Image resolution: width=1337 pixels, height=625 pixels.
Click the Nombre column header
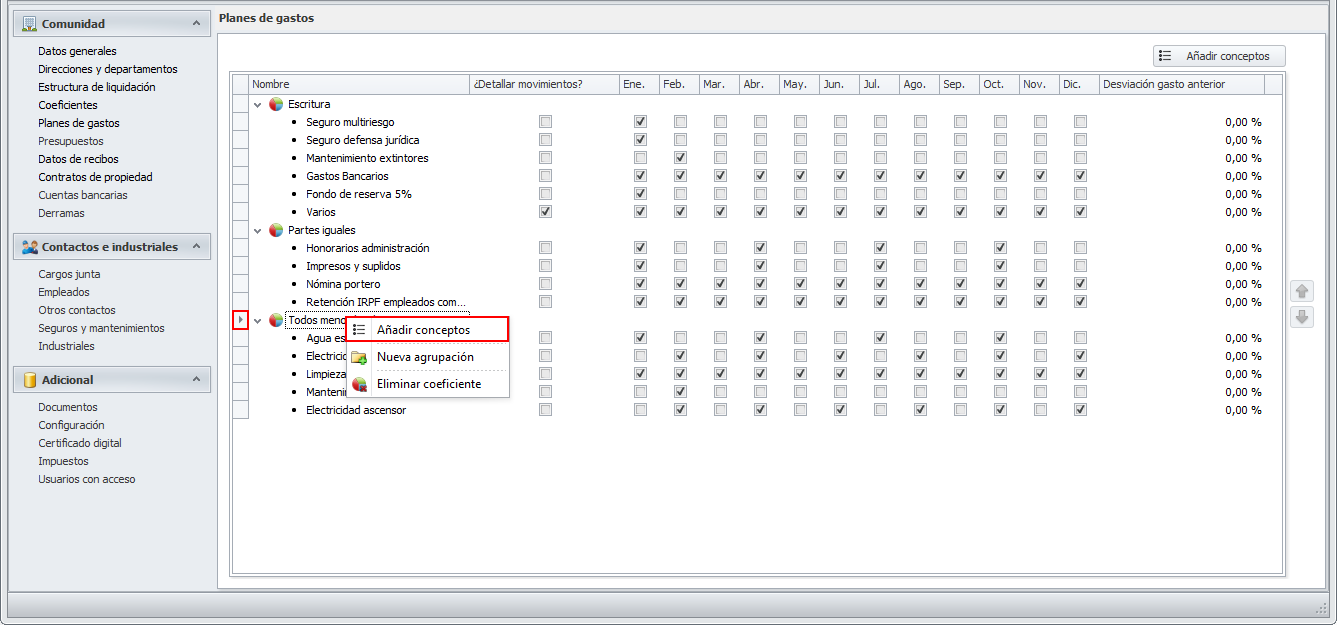pos(359,84)
